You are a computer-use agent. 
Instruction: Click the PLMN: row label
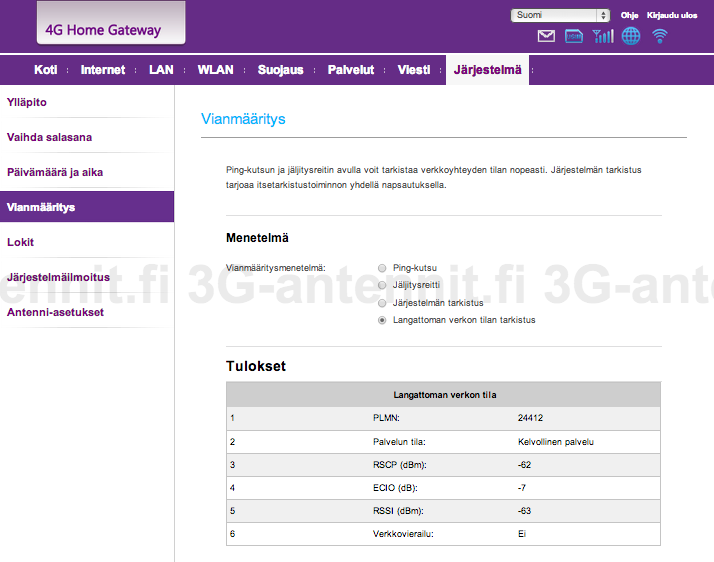pyautogui.click(x=386, y=418)
